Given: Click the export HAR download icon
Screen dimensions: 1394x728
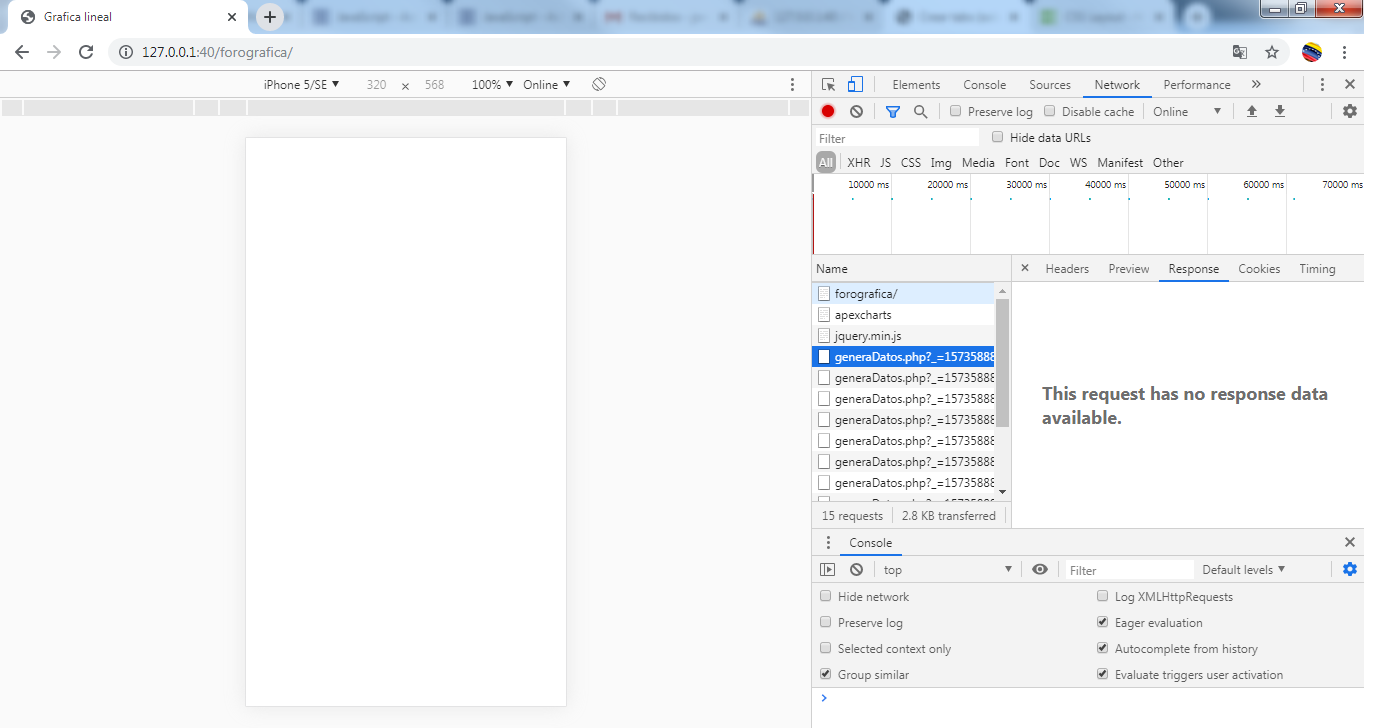Looking at the screenshot, I should pyautogui.click(x=1279, y=111).
